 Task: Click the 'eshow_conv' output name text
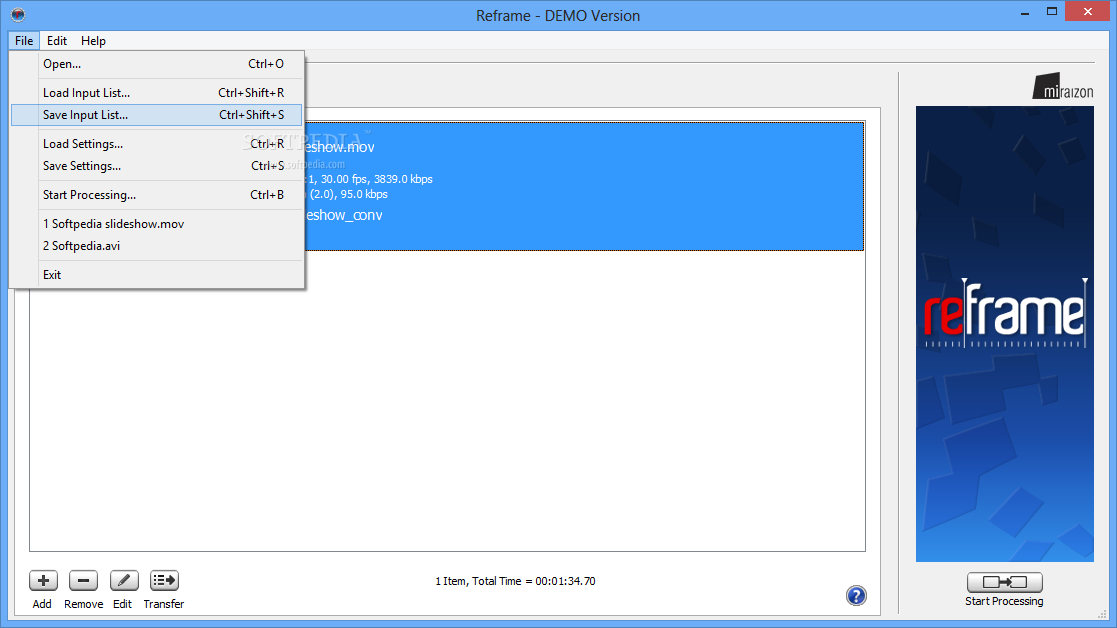click(x=344, y=215)
